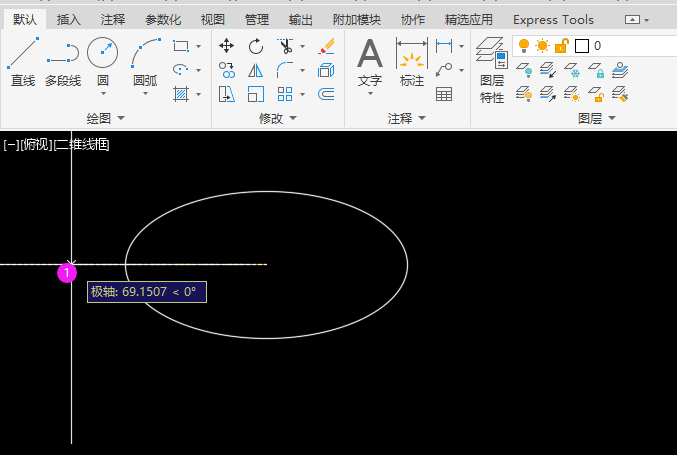The height and width of the screenshot is (455, 677).
Task: Expand the 圆 (Circle) options arrow
Action: pyautogui.click(x=103, y=94)
